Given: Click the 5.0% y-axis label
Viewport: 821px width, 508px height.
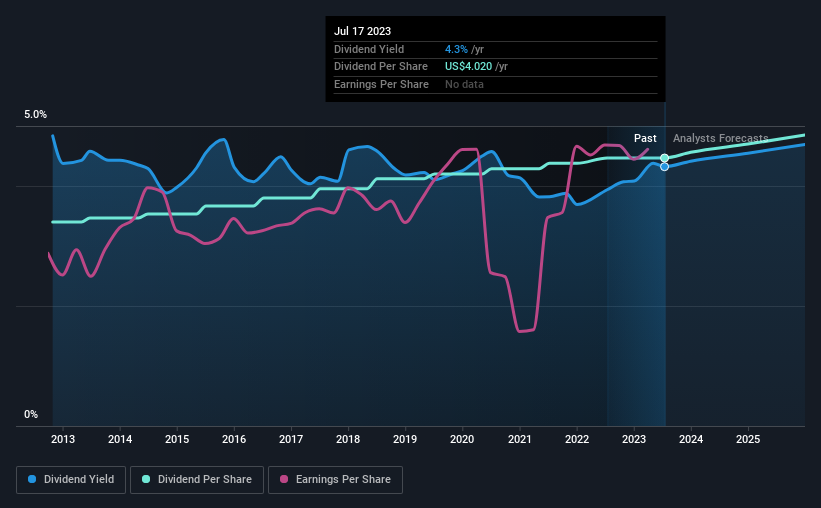Looking at the screenshot, I should [35, 115].
